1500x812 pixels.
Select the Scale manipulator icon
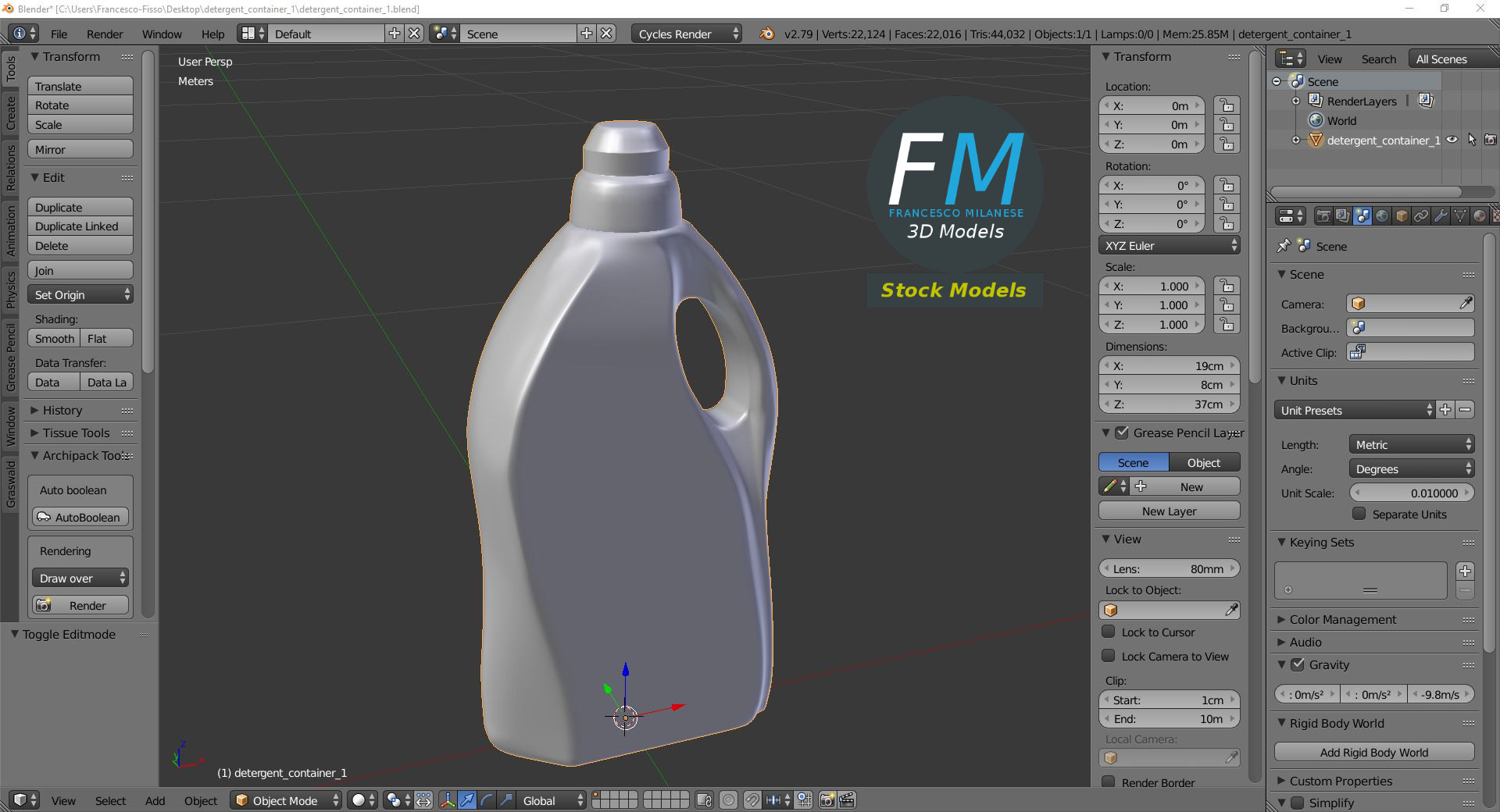(x=506, y=800)
